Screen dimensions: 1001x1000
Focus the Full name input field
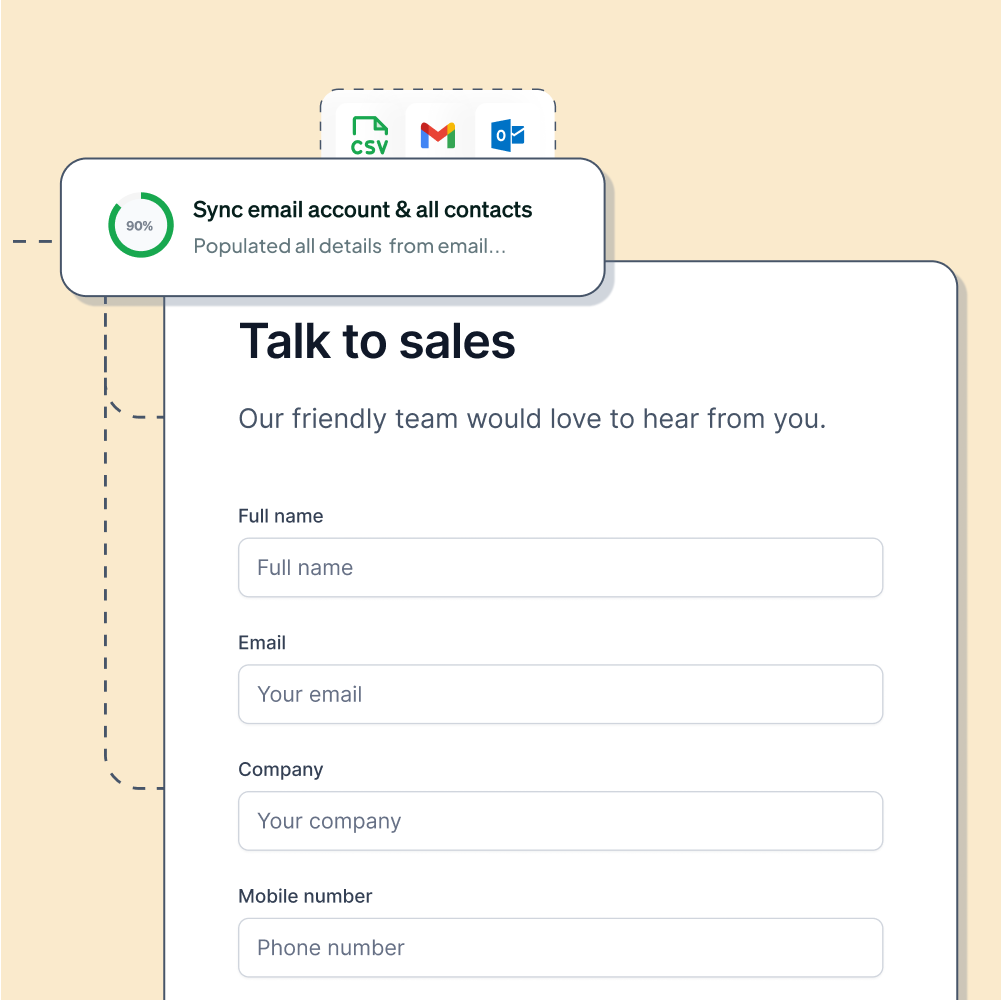point(560,568)
